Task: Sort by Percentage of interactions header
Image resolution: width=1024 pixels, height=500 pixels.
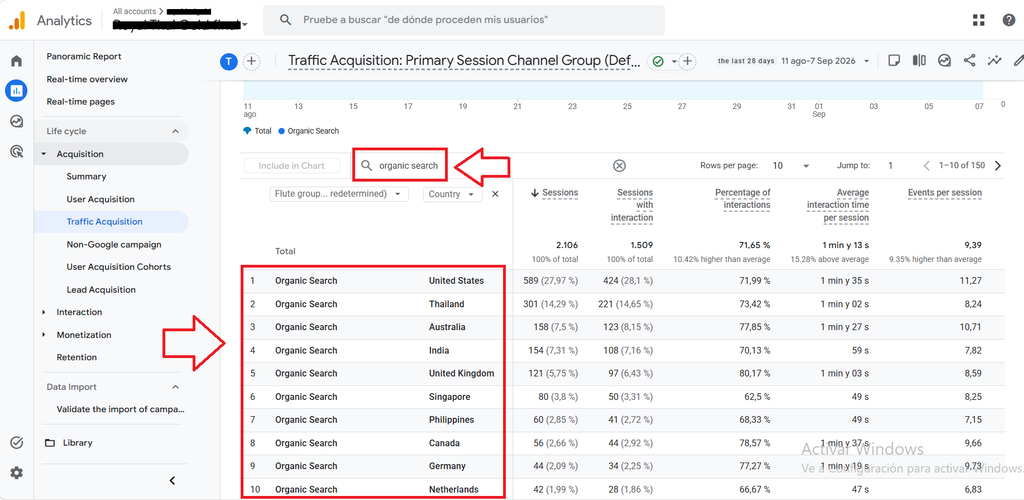Action: [743, 198]
